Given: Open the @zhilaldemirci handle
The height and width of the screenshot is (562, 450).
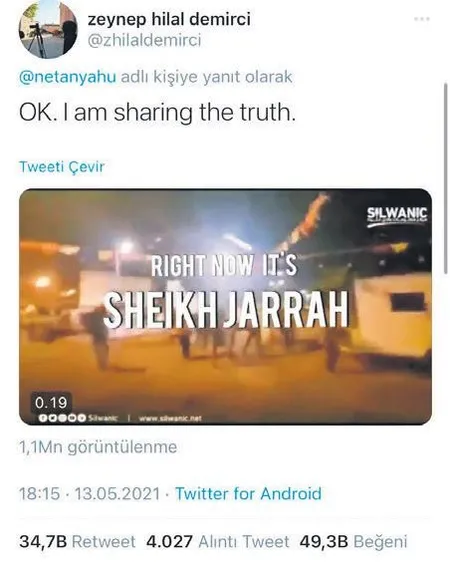Looking at the screenshot, I should coord(144,41).
